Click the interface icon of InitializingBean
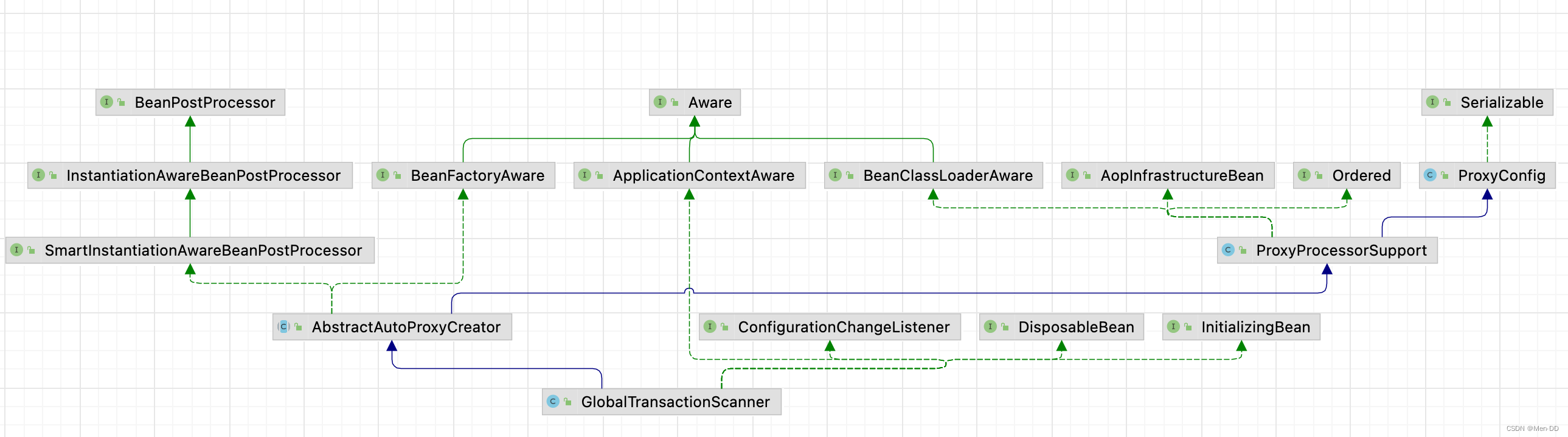The width and height of the screenshot is (1568, 437). pyautogui.click(x=1173, y=327)
